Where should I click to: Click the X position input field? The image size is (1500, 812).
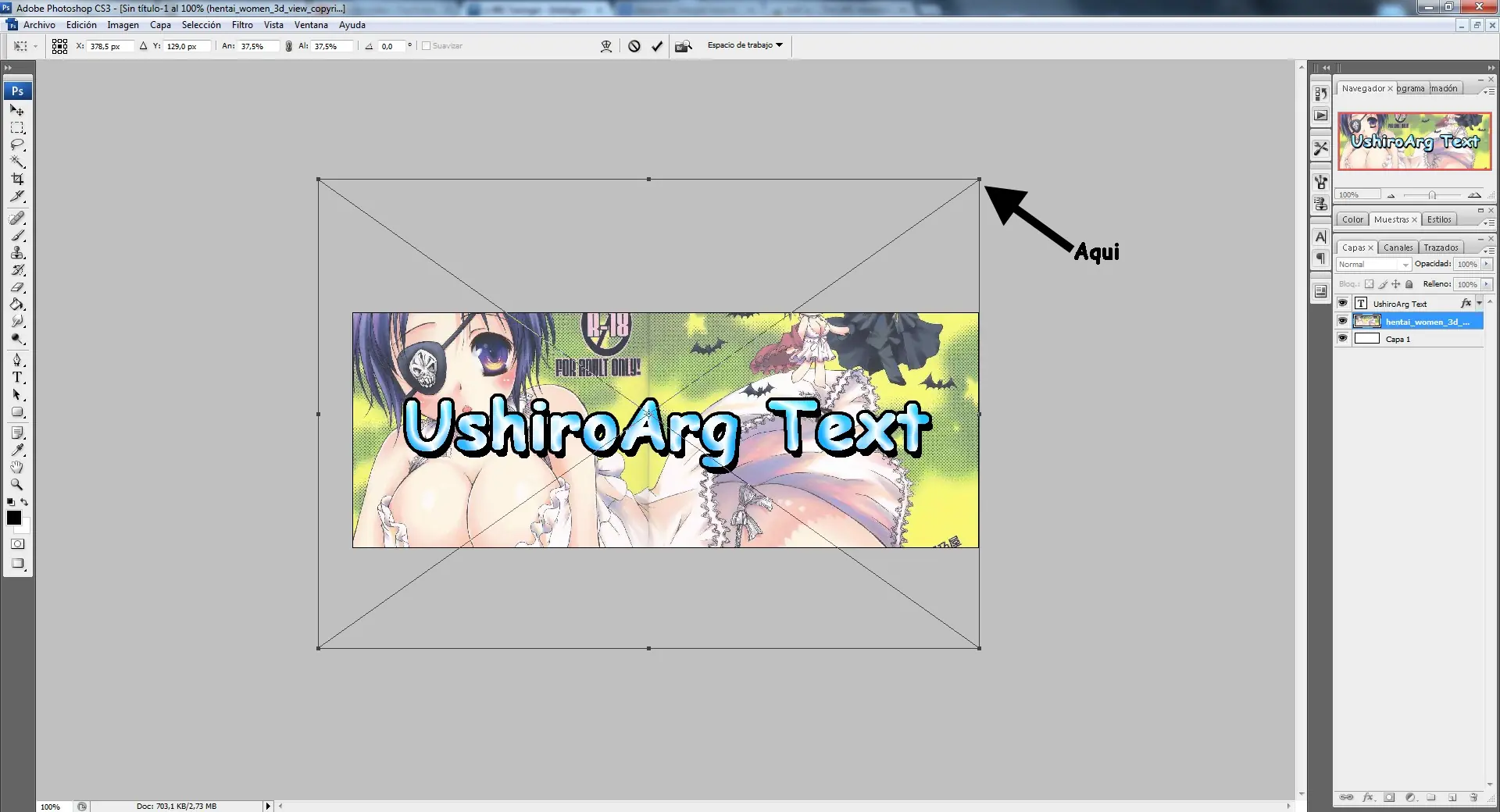(110, 46)
